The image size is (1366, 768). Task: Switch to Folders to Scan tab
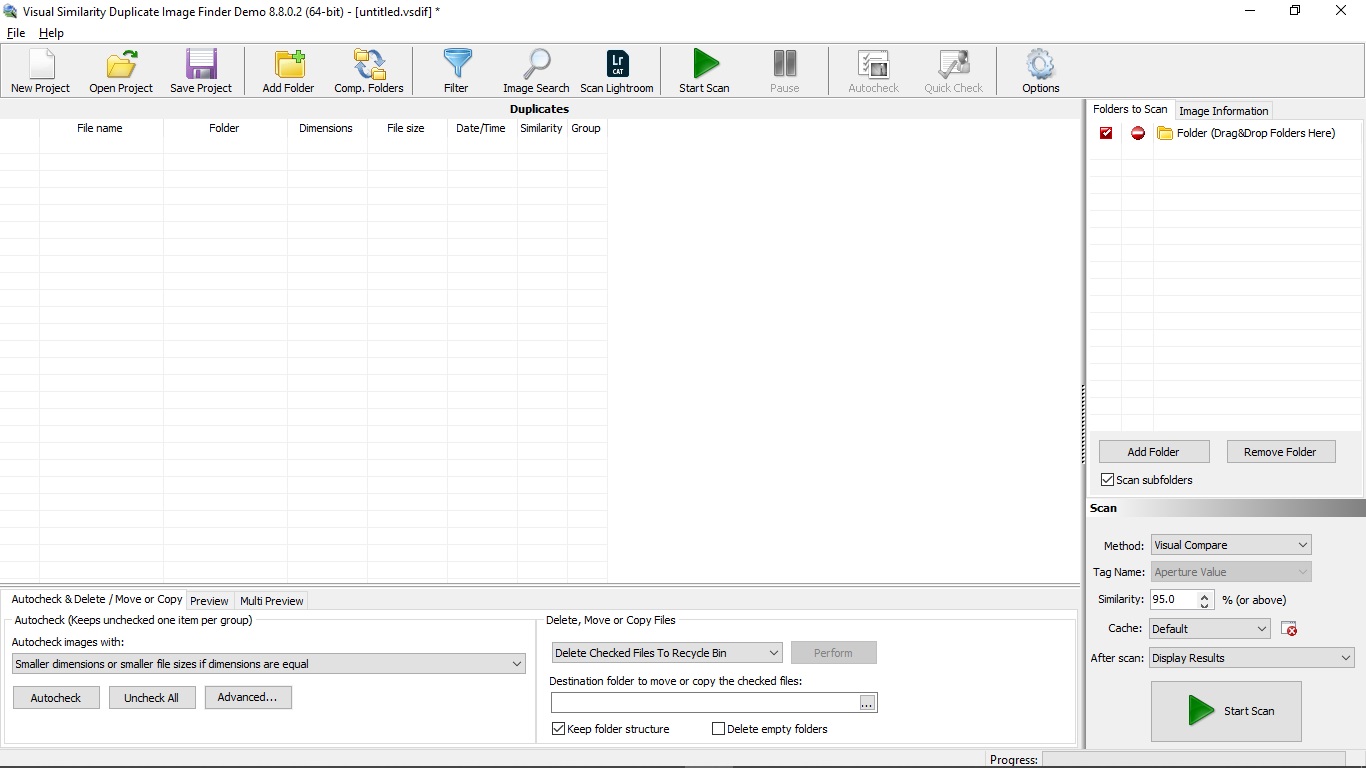(1130, 109)
